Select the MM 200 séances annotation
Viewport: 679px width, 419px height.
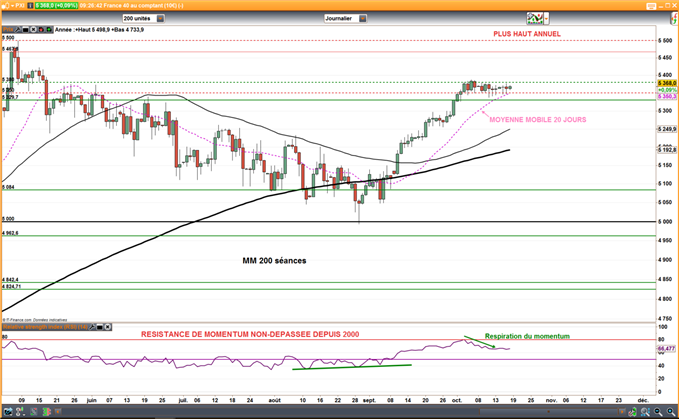pos(274,261)
